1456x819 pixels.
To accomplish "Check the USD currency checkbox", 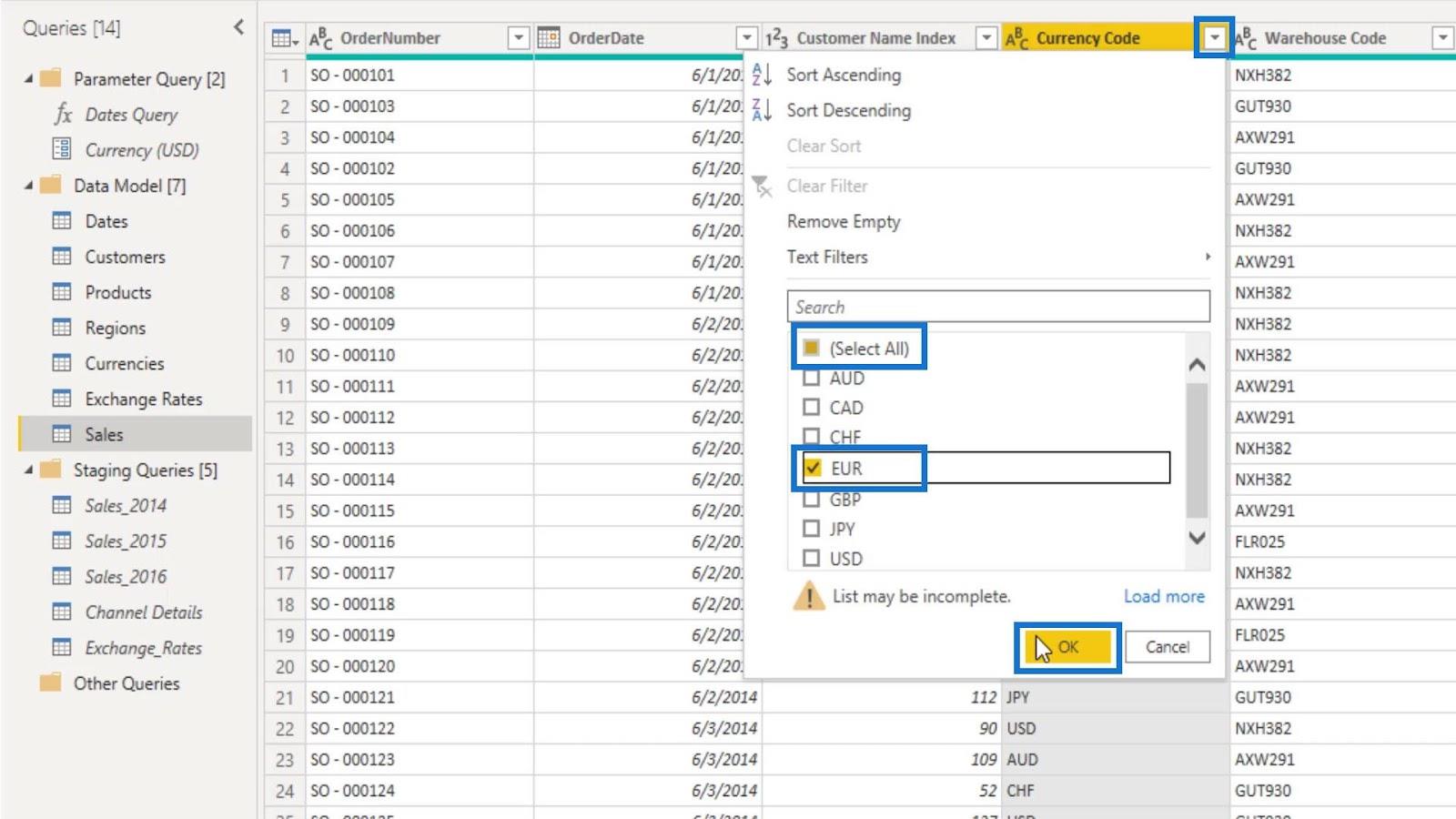I will (811, 558).
